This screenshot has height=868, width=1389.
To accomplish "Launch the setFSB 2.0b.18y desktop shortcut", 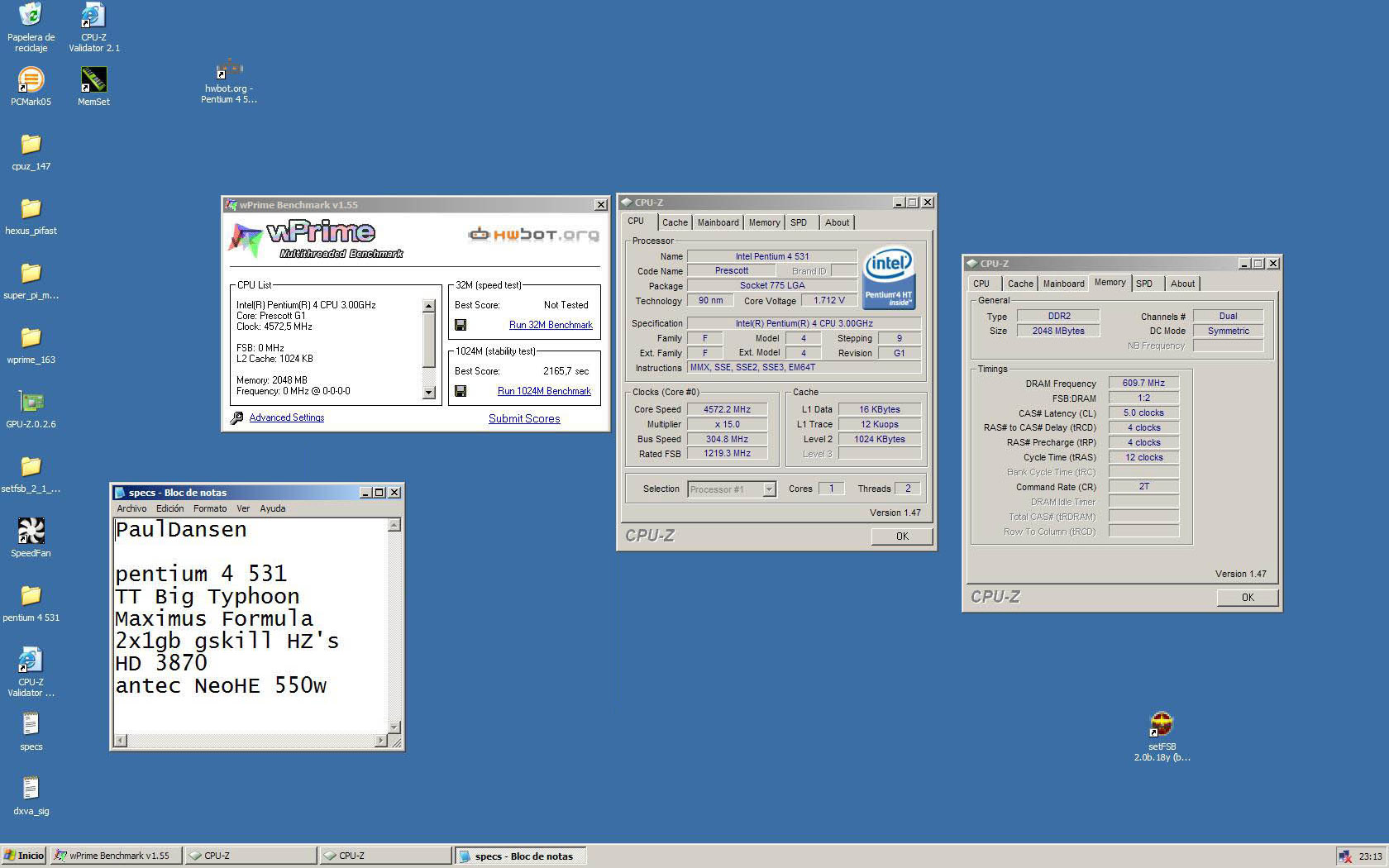I will (x=1162, y=737).
